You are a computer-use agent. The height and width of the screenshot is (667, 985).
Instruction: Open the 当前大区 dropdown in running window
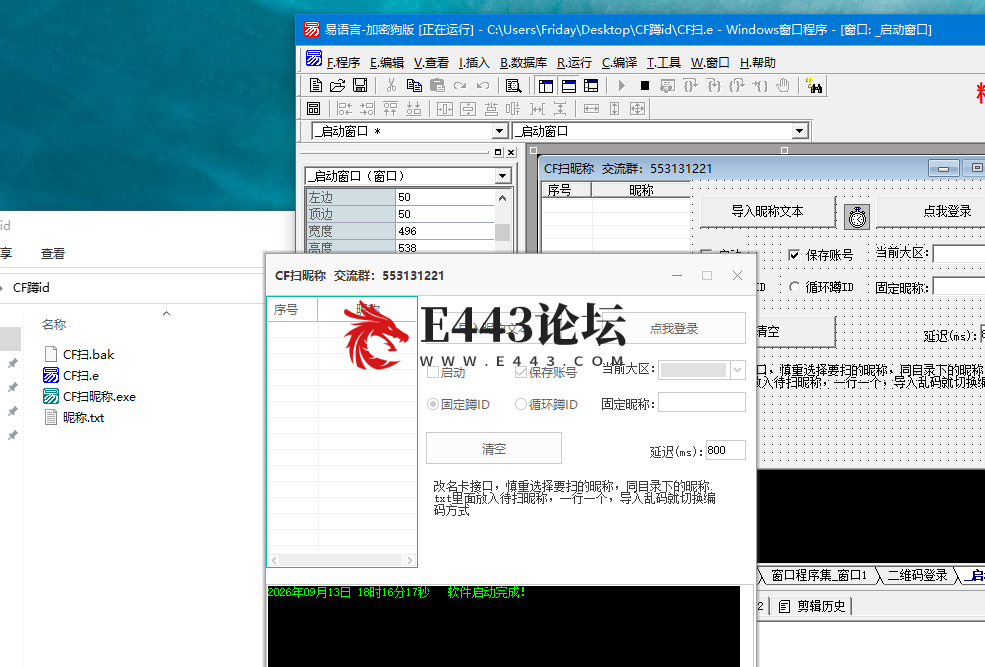[x=737, y=370]
